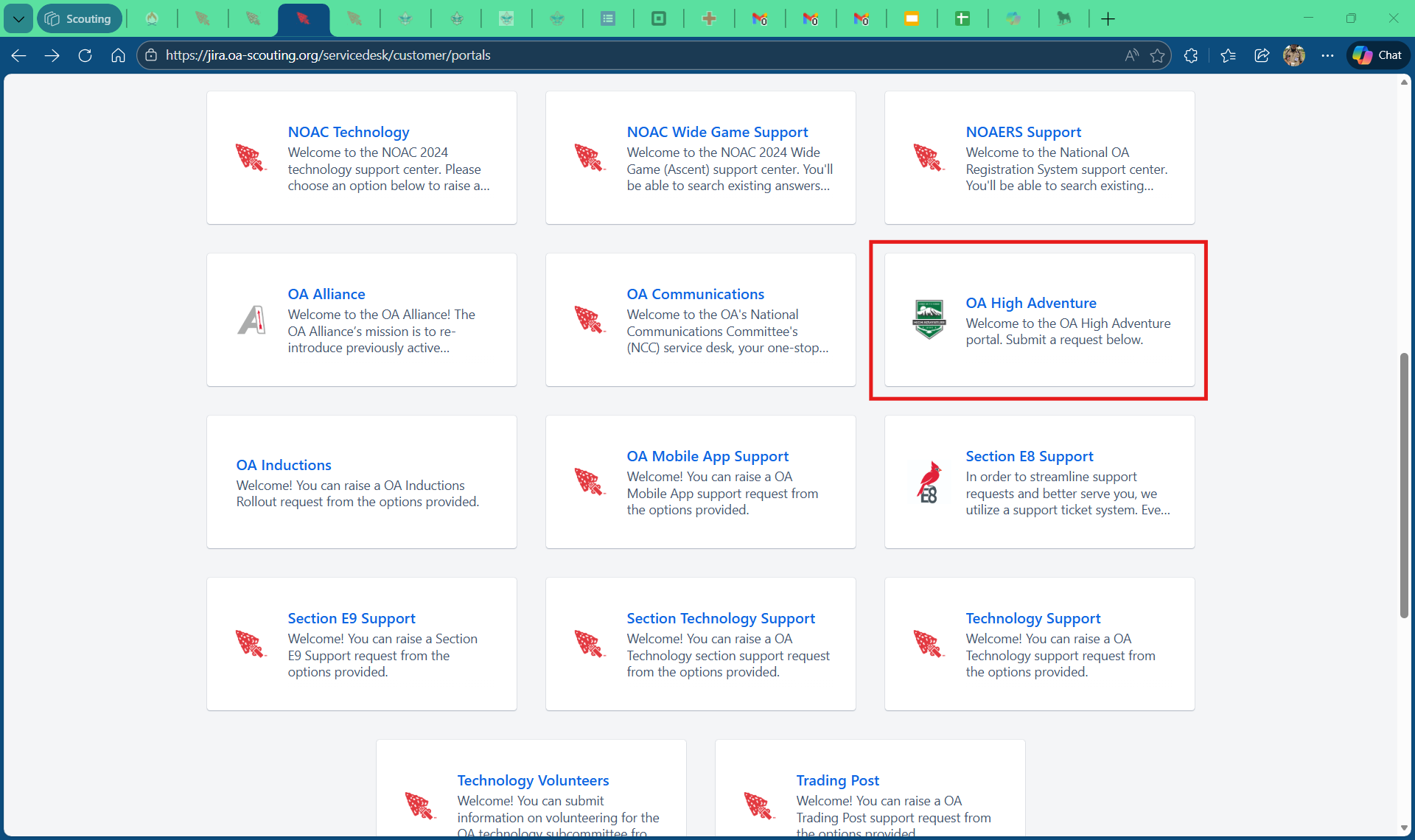Open the Copilot Chat button

tap(1378, 55)
